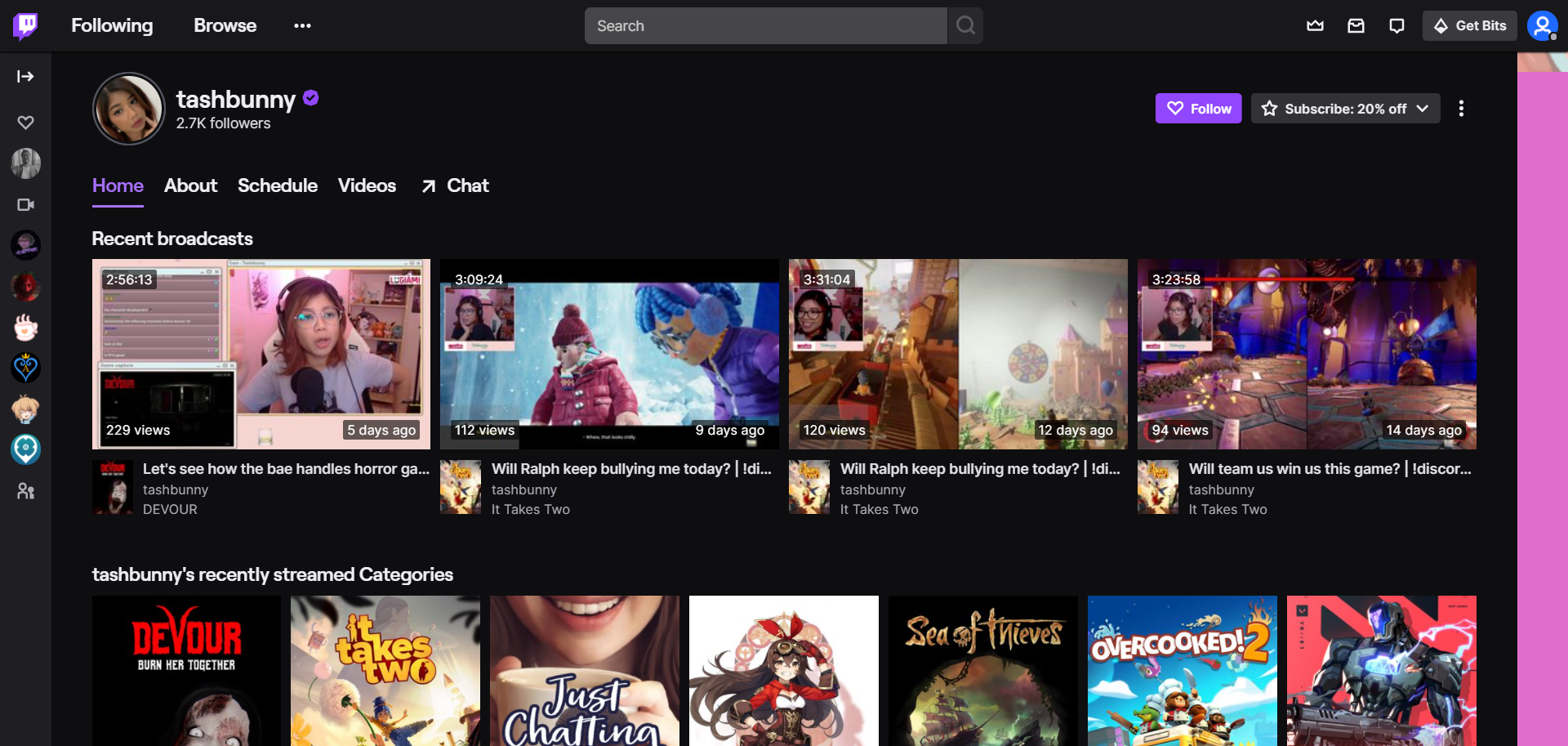Open the Twitch home logo
1568x746 pixels.
pos(25,26)
